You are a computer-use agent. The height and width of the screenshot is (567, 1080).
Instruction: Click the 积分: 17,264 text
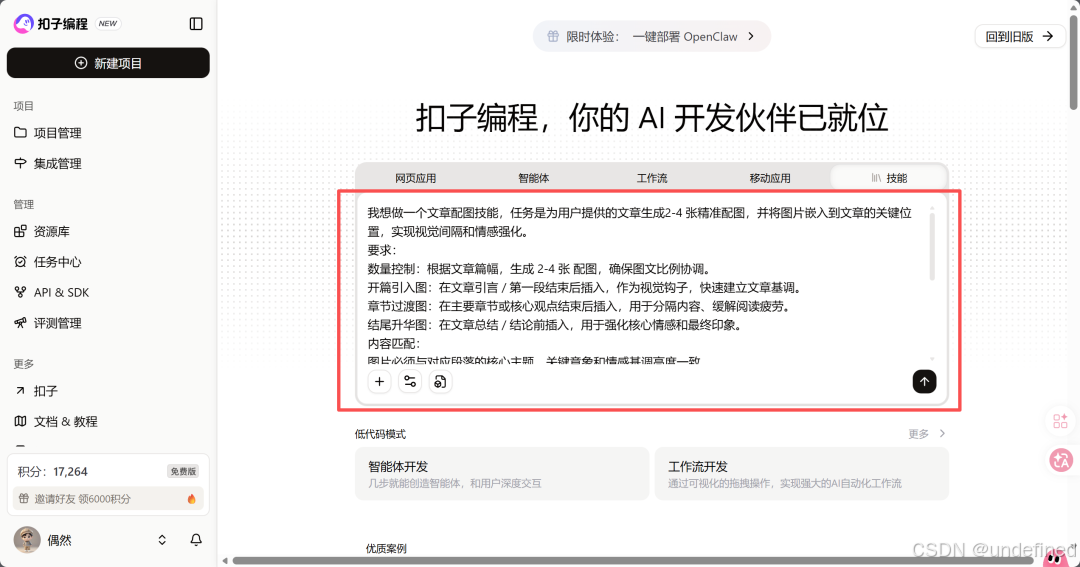53,472
